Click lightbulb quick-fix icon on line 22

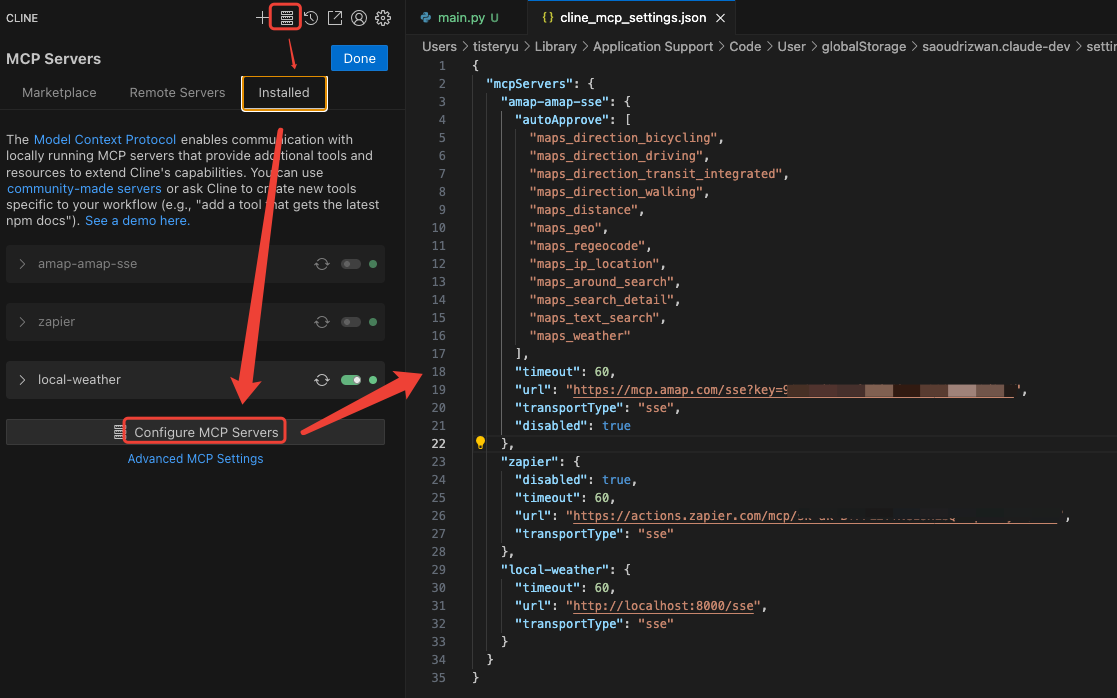point(480,443)
